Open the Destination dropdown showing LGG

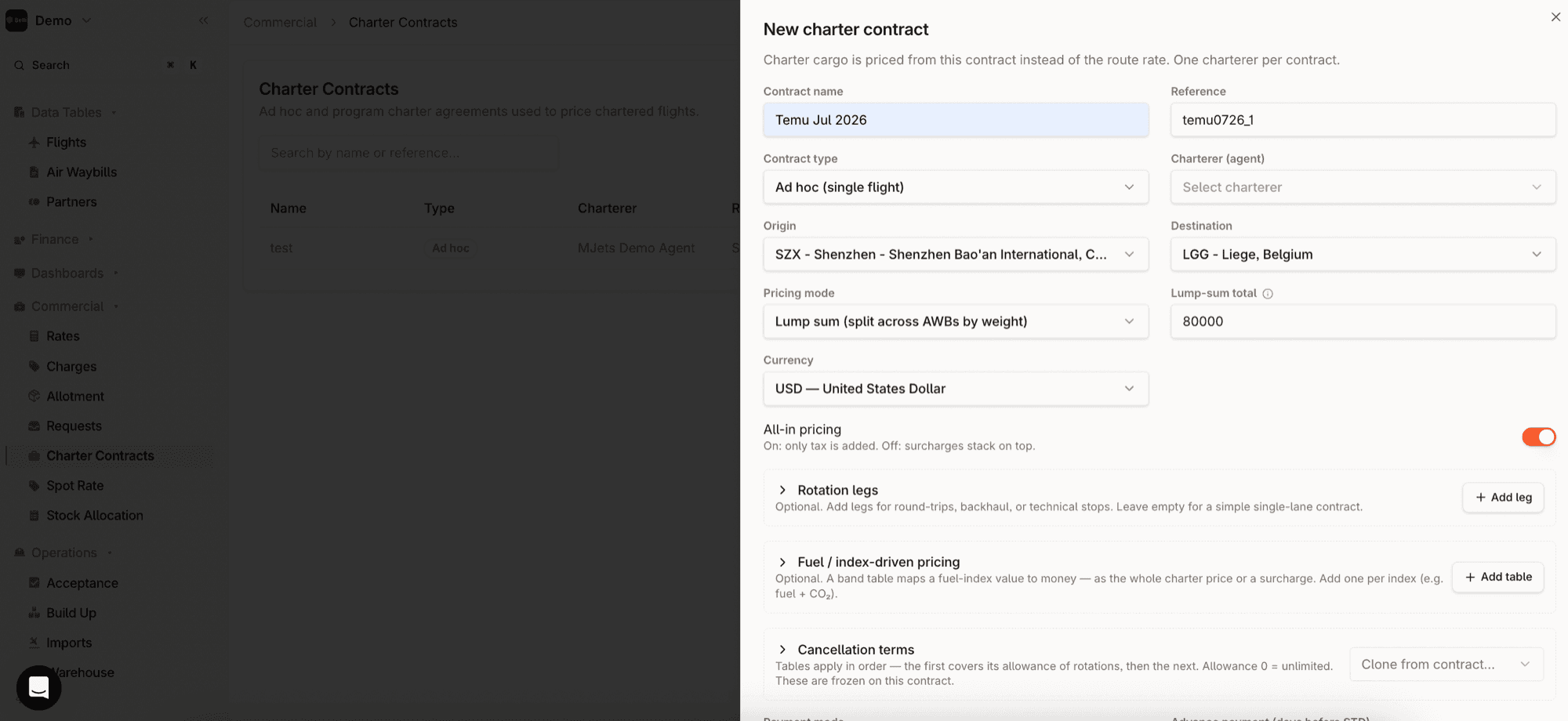[1363, 255]
